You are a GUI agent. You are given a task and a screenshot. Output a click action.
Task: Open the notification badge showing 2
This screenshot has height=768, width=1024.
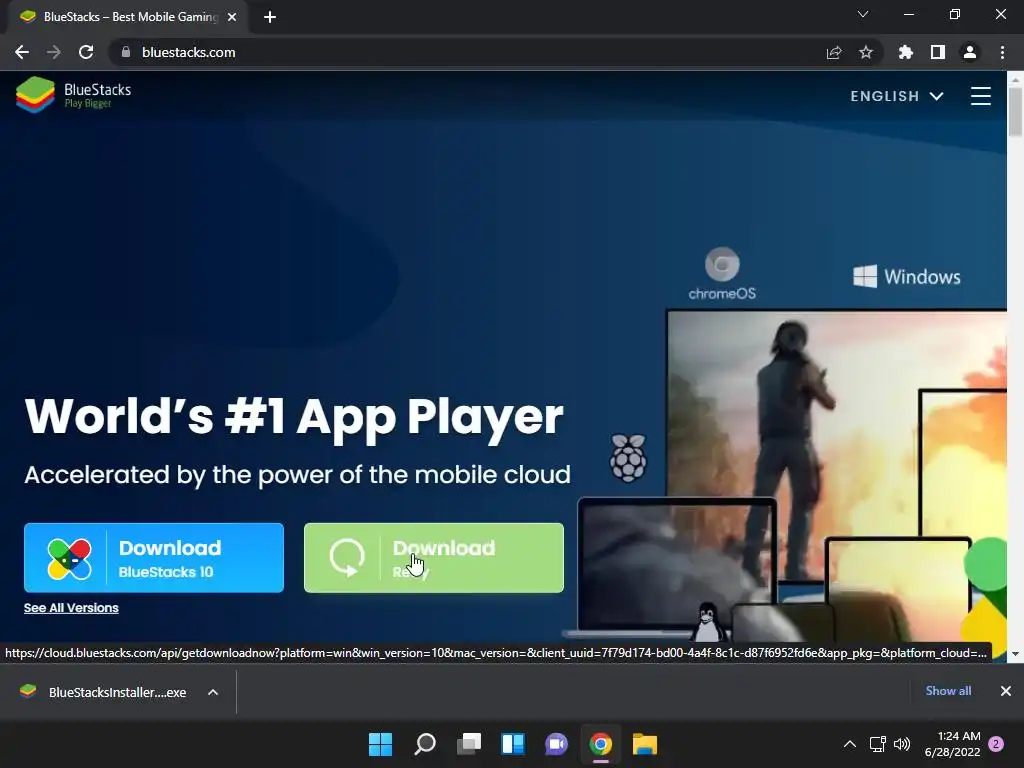pyautogui.click(x=996, y=744)
